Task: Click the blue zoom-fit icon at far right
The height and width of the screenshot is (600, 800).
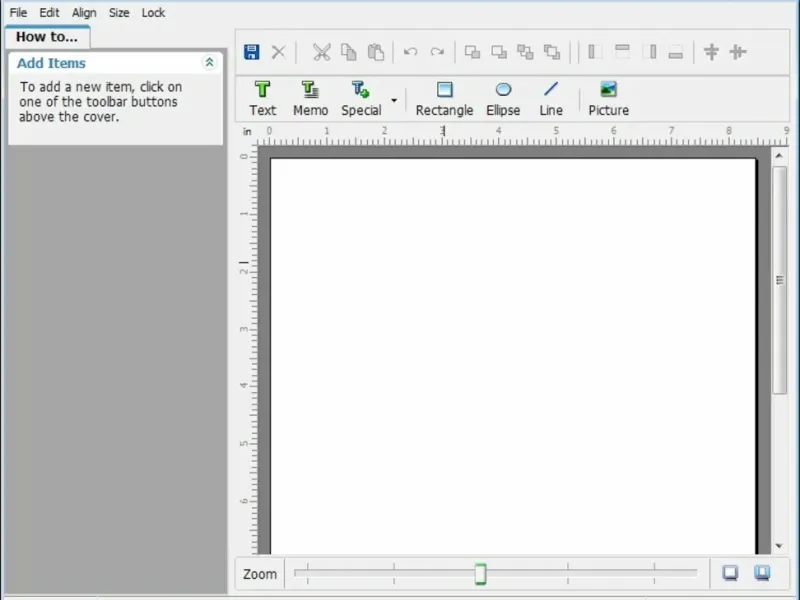Action: 762,573
